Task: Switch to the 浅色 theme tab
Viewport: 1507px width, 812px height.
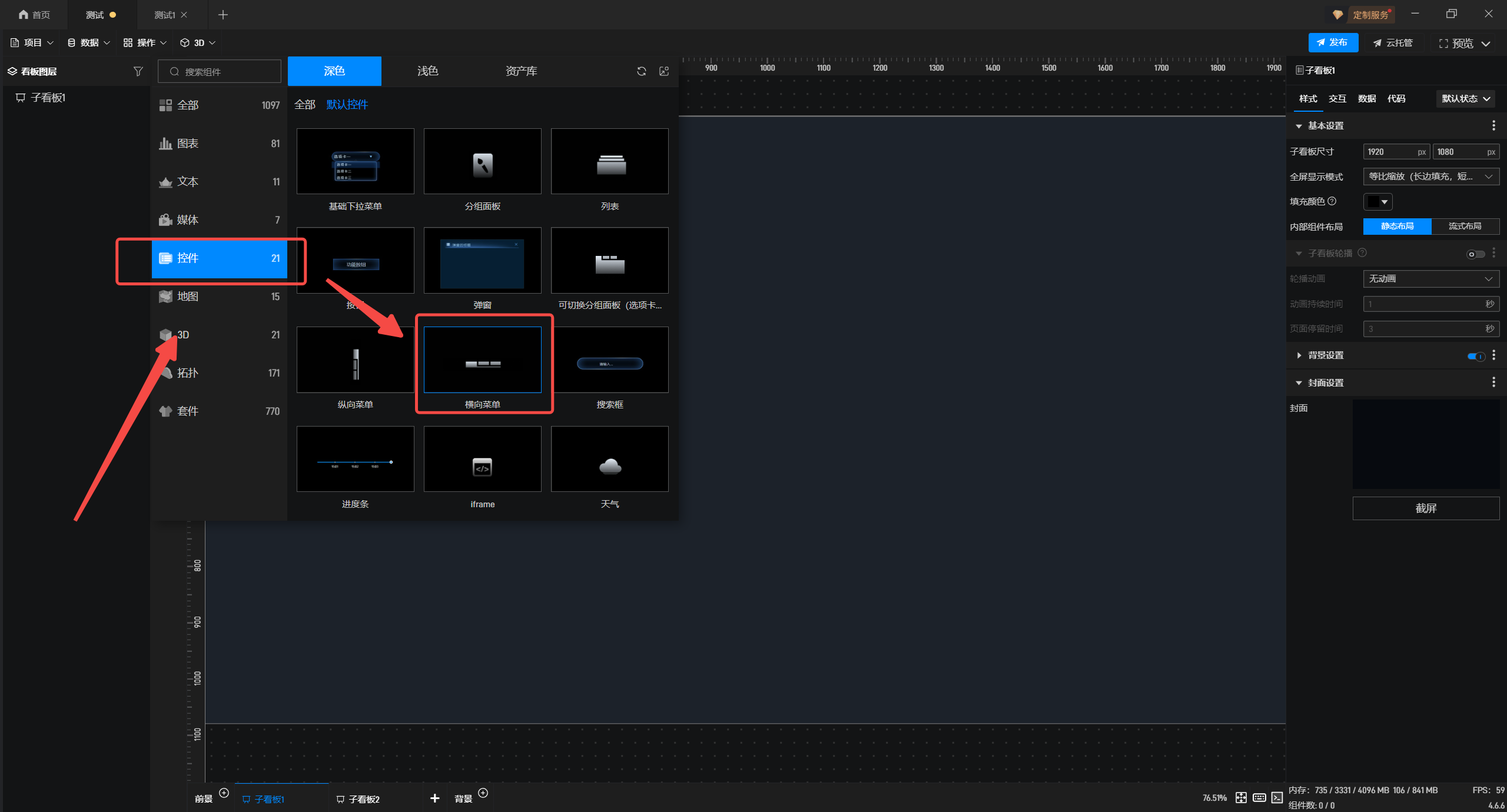Action: 427,71
